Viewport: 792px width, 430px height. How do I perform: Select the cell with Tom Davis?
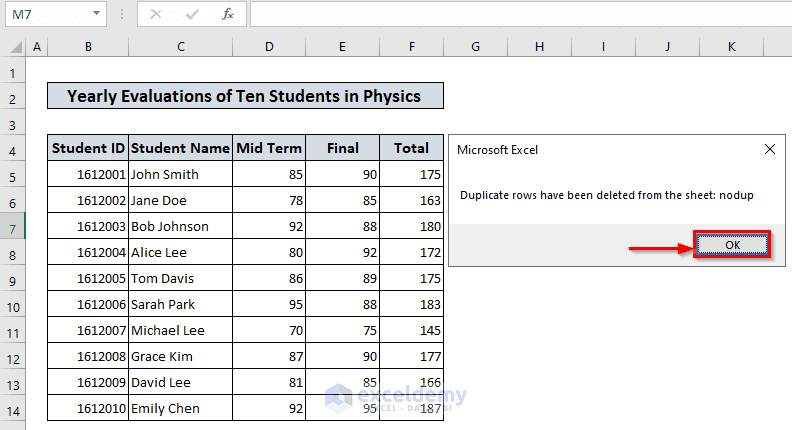click(x=180, y=278)
